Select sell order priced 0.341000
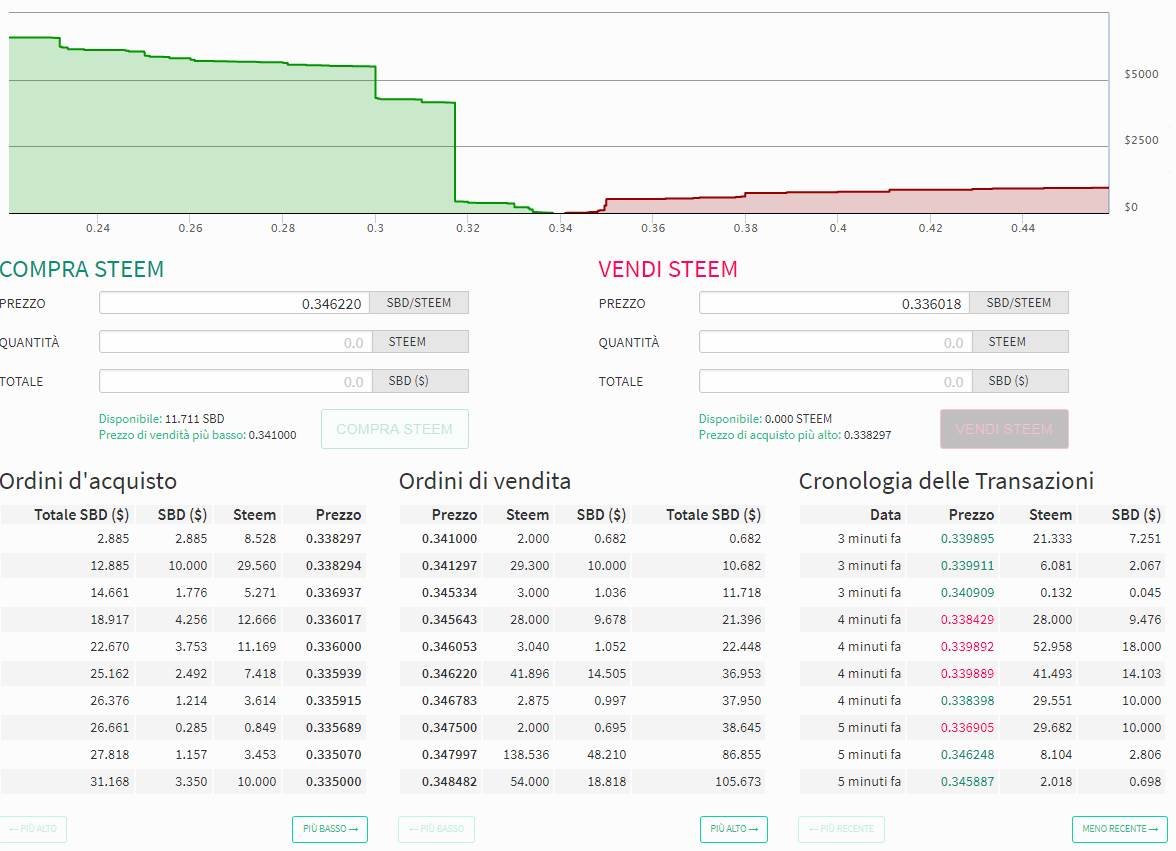The width and height of the screenshot is (1176, 851). tap(583, 538)
